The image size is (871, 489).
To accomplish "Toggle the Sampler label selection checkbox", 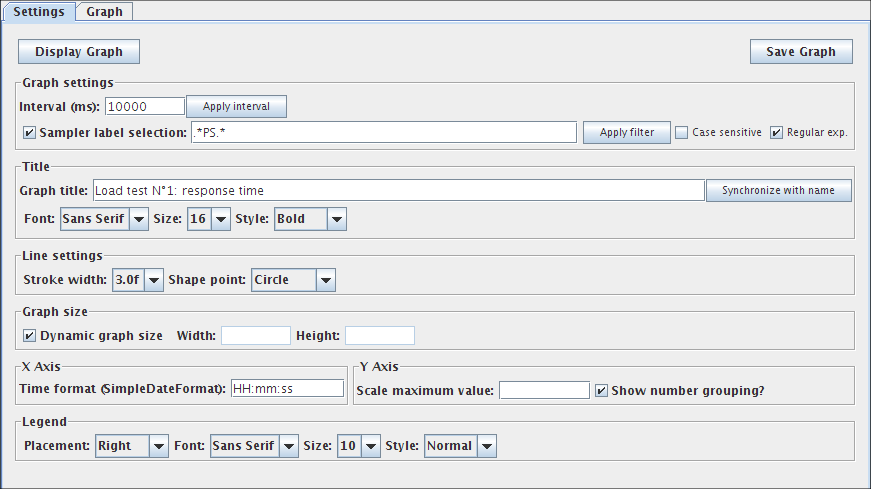I will tap(29, 132).
